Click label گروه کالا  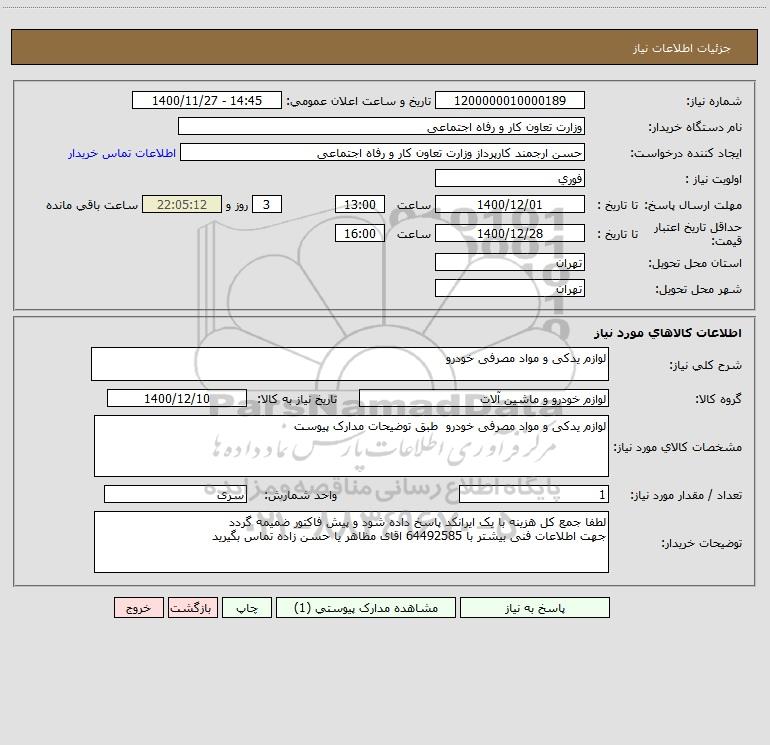coord(719,399)
